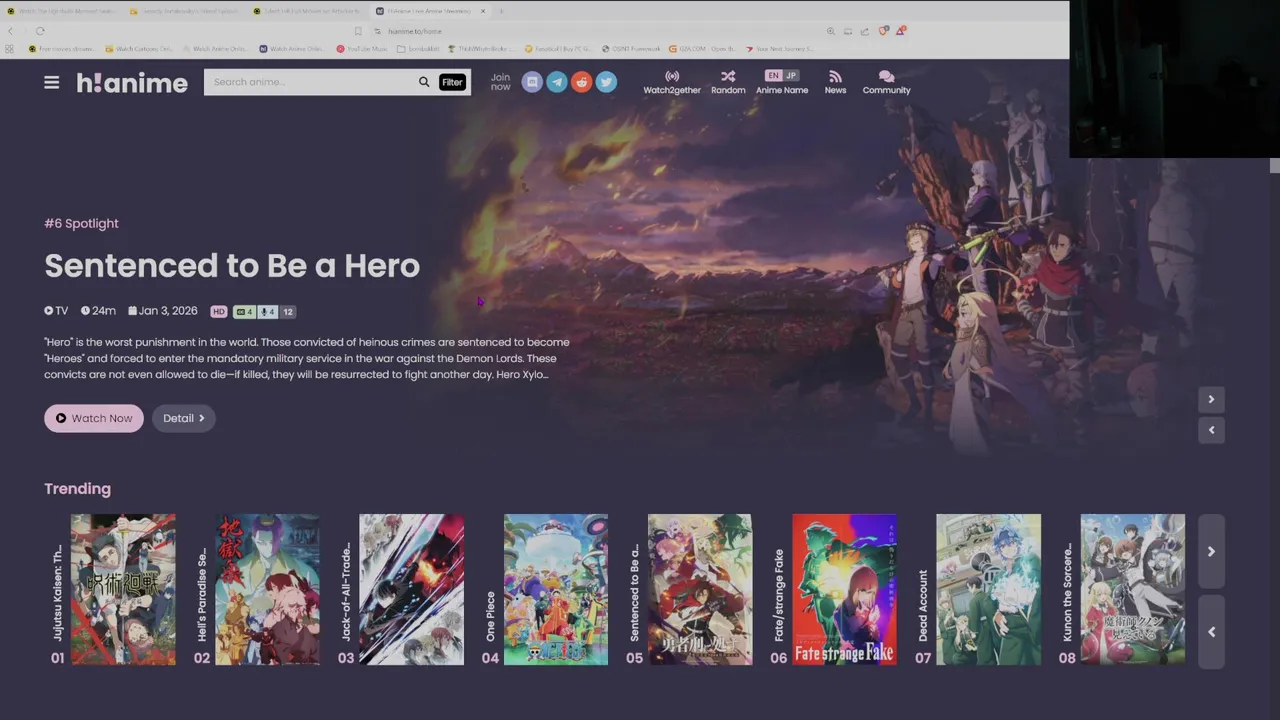Switch to the third browser tab
Viewport: 1280px width, 720px height.
pos(309,11)
